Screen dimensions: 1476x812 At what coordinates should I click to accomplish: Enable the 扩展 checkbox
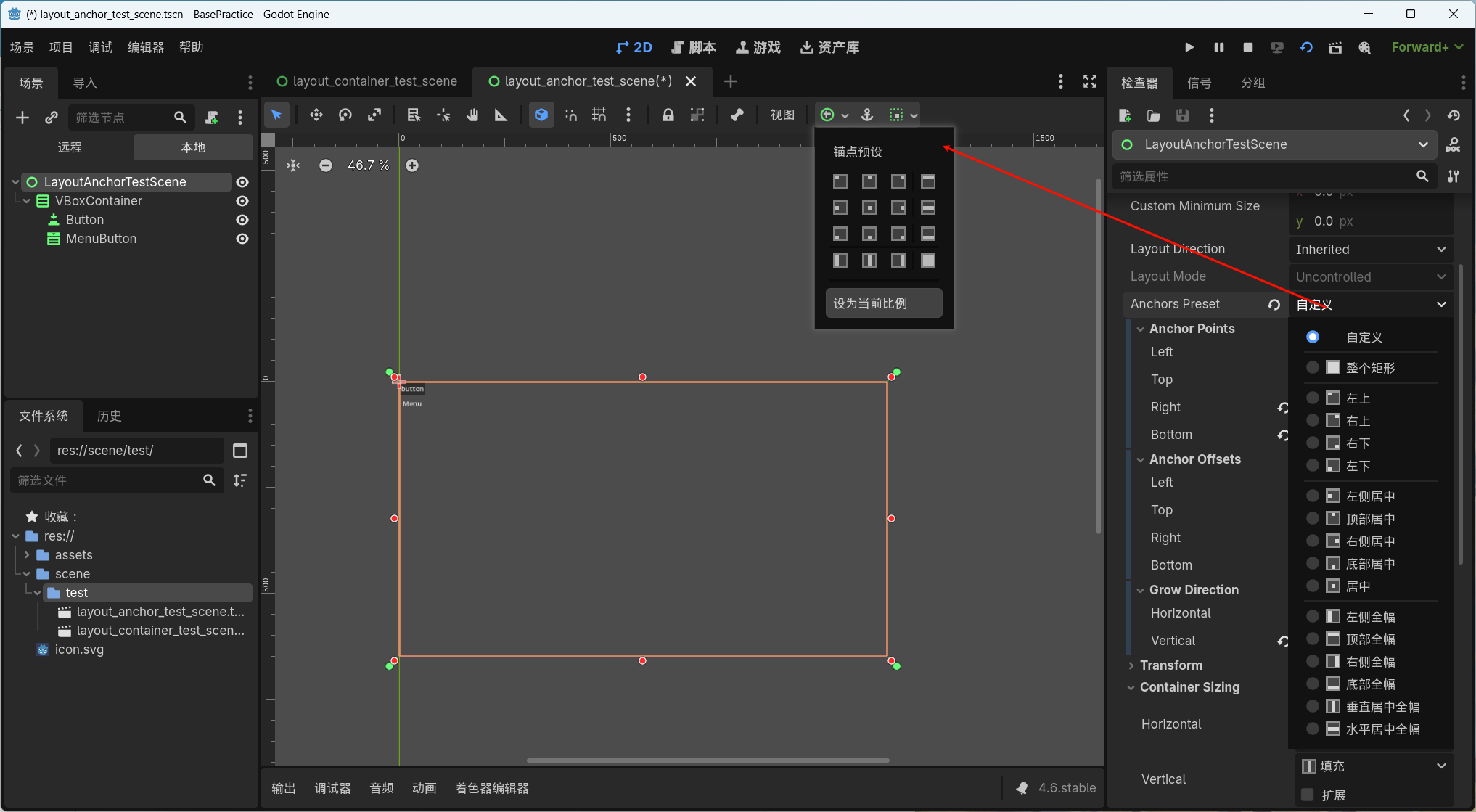point(1308,795)
